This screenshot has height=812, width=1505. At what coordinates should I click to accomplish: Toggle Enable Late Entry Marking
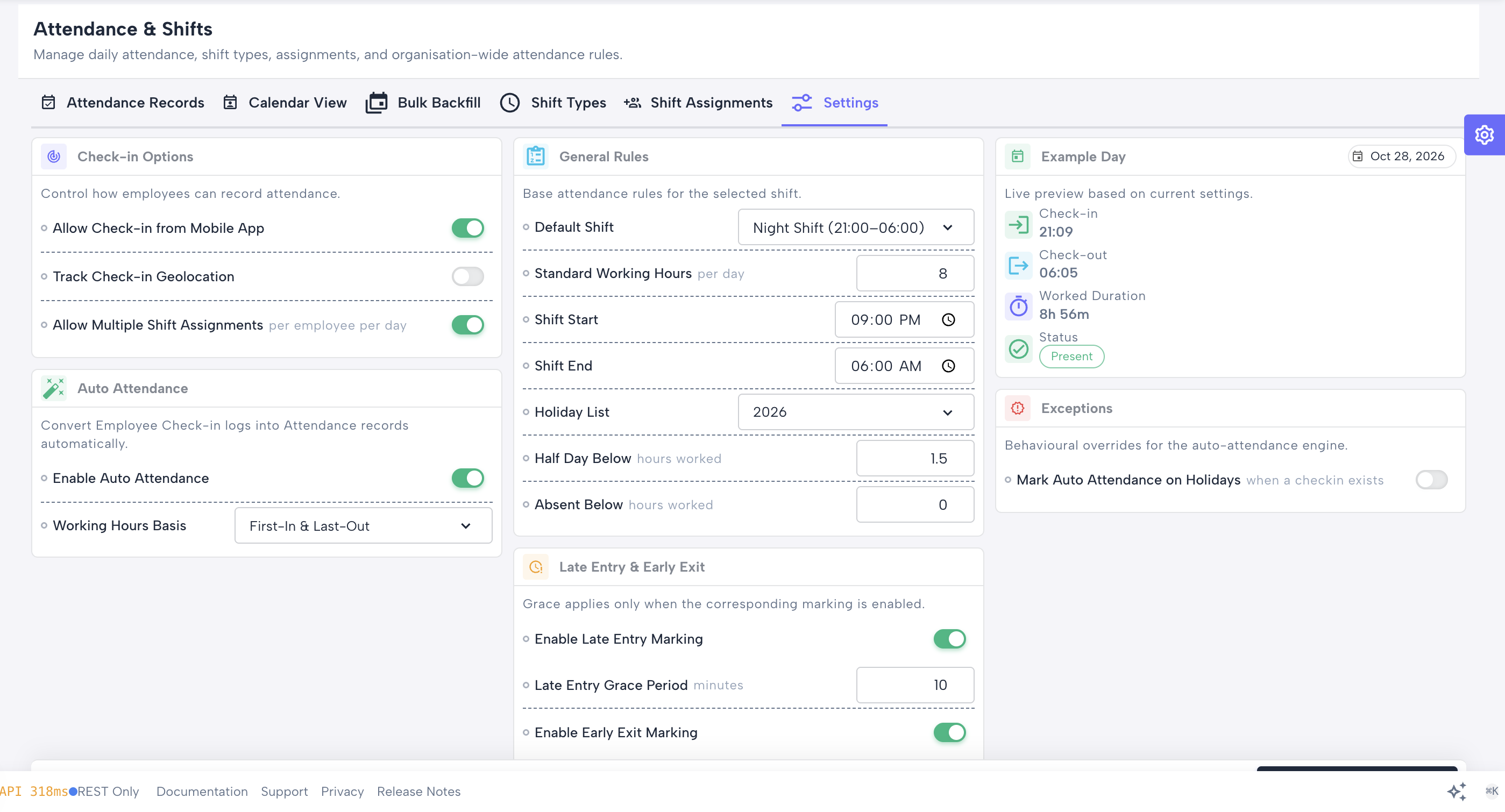950,639
